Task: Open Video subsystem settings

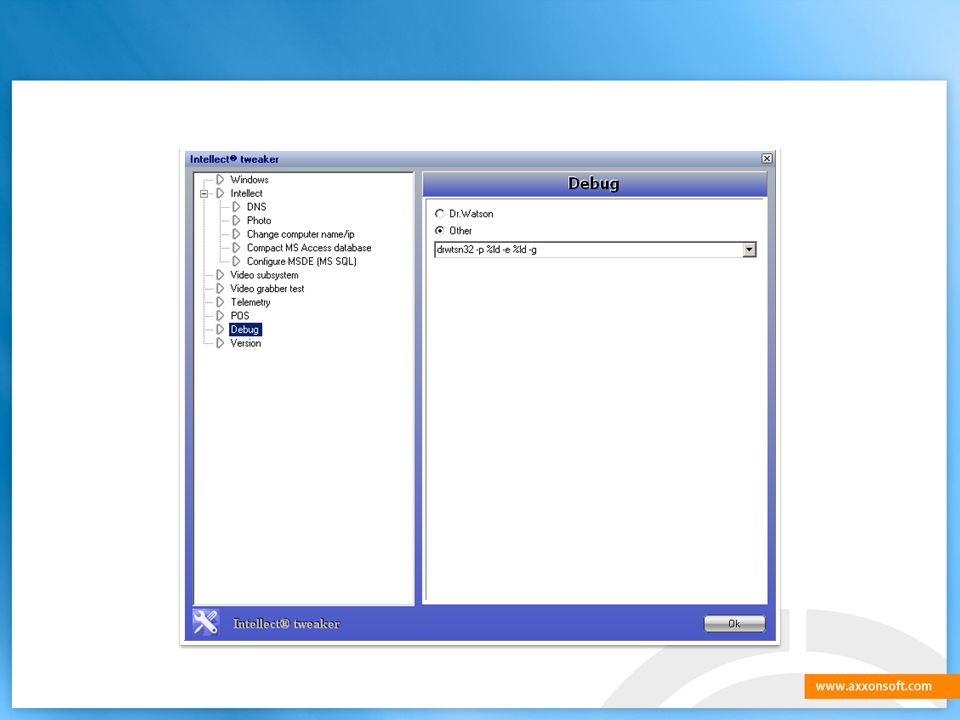Action: click(x=264, y=275)
